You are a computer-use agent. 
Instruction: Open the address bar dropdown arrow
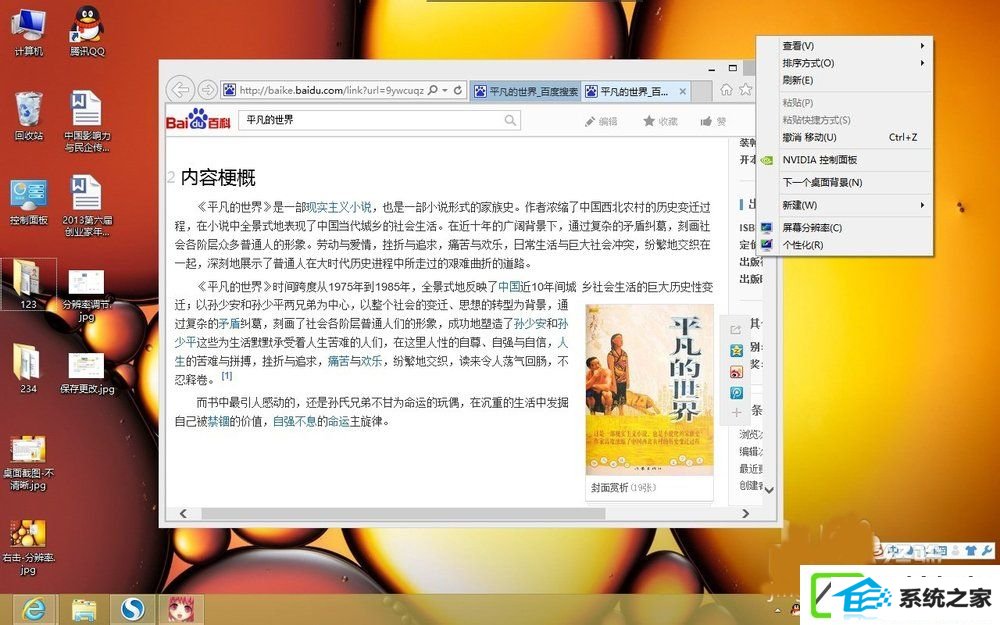pyautogui.click(x=445, y=91)
